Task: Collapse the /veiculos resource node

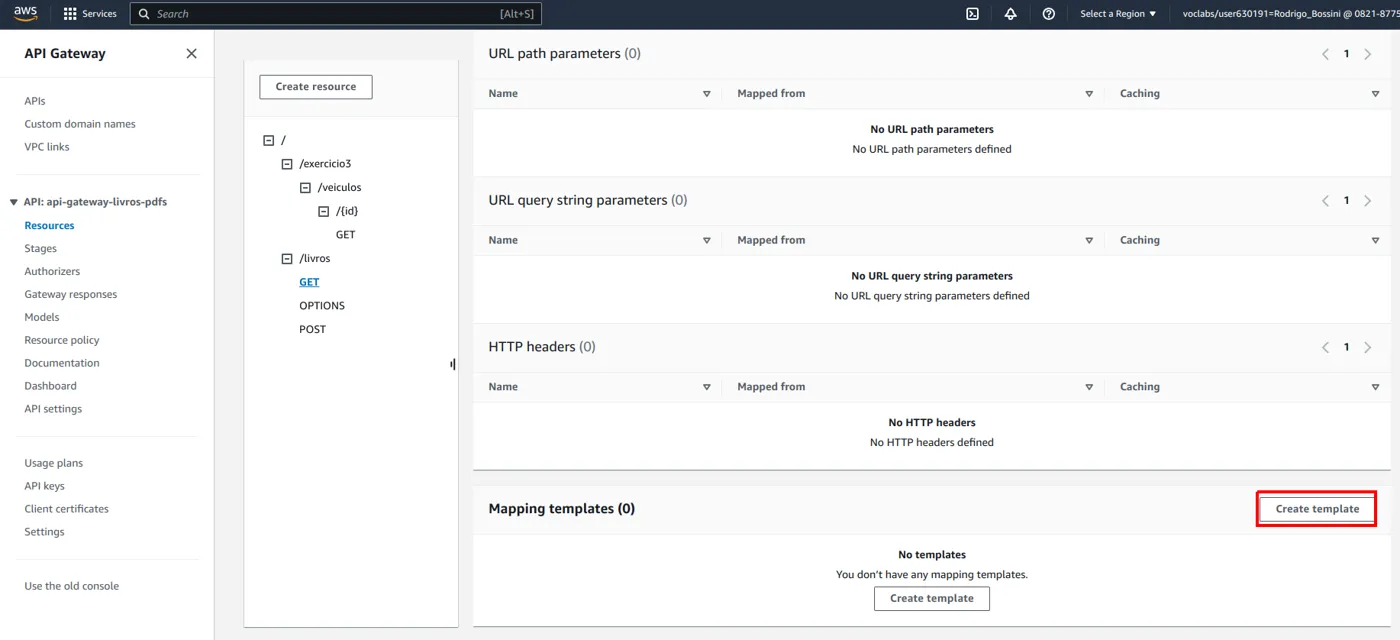Action: 305,188
